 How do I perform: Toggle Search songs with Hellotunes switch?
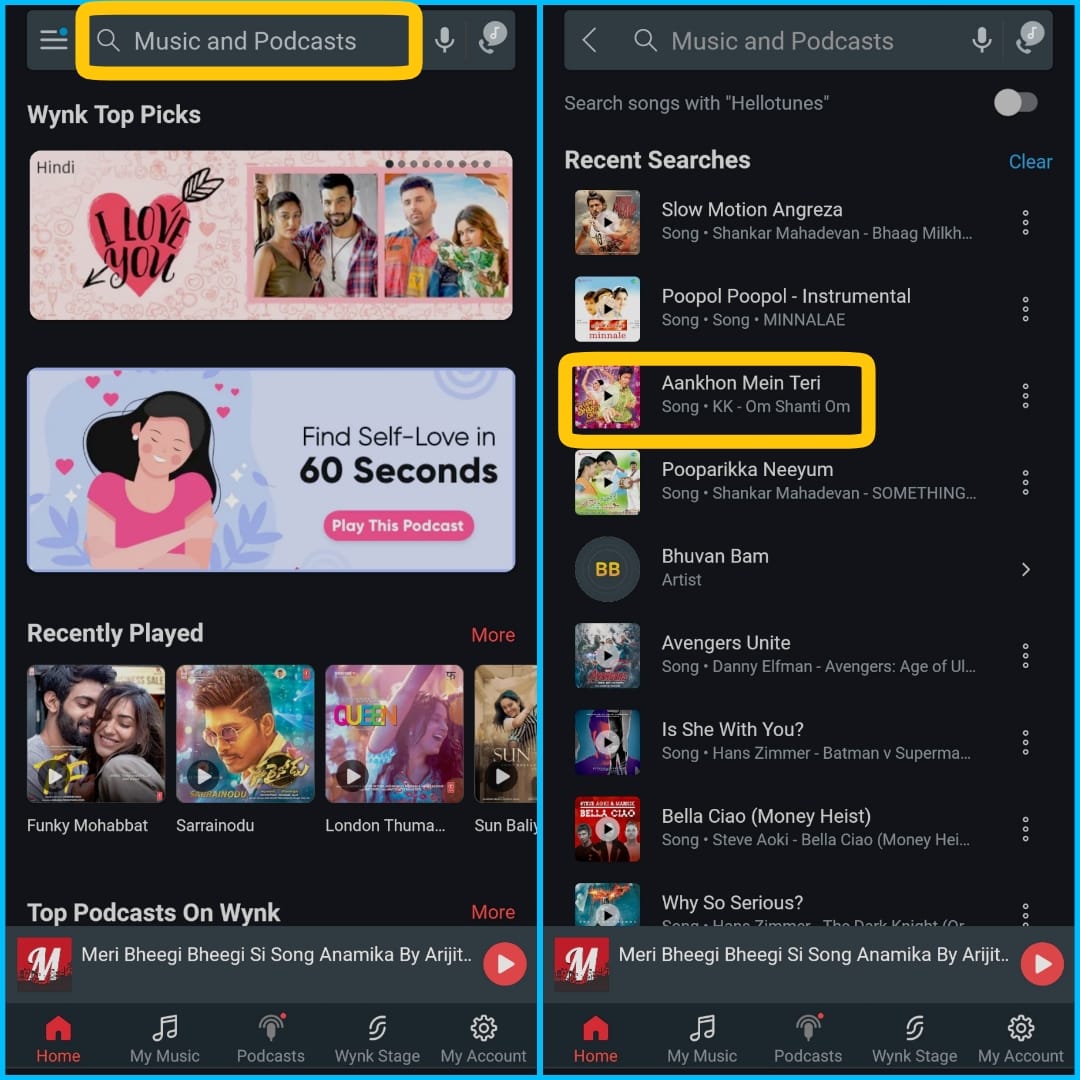click(1015, 103)
